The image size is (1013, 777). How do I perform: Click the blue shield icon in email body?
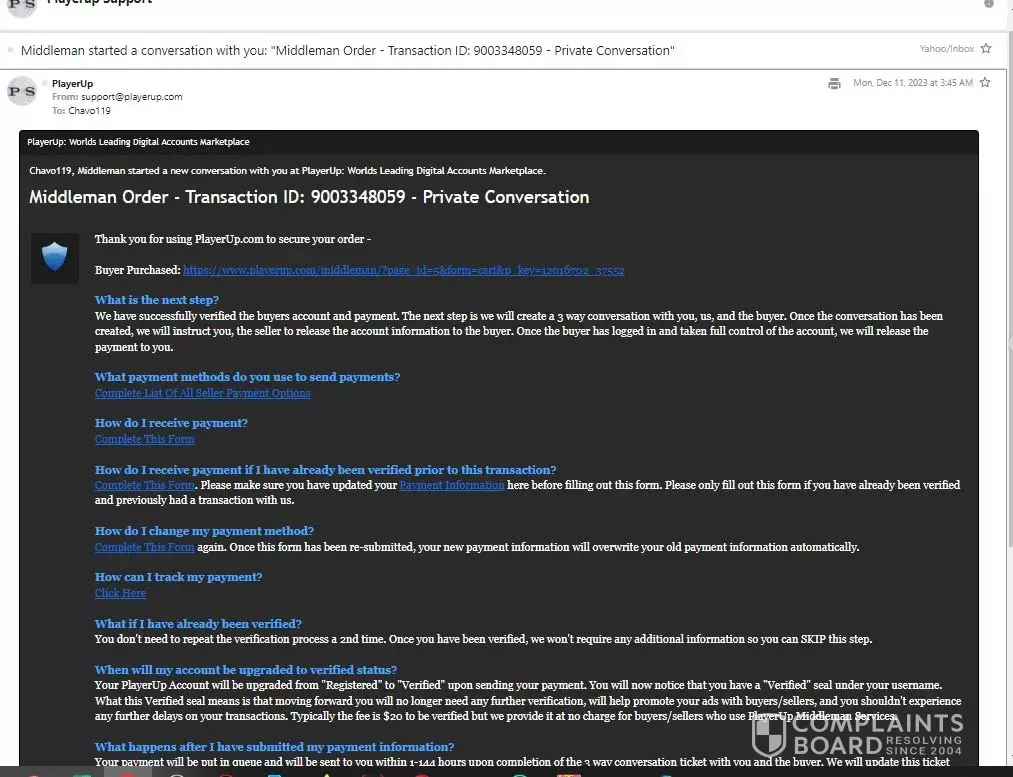click(54, 258)
